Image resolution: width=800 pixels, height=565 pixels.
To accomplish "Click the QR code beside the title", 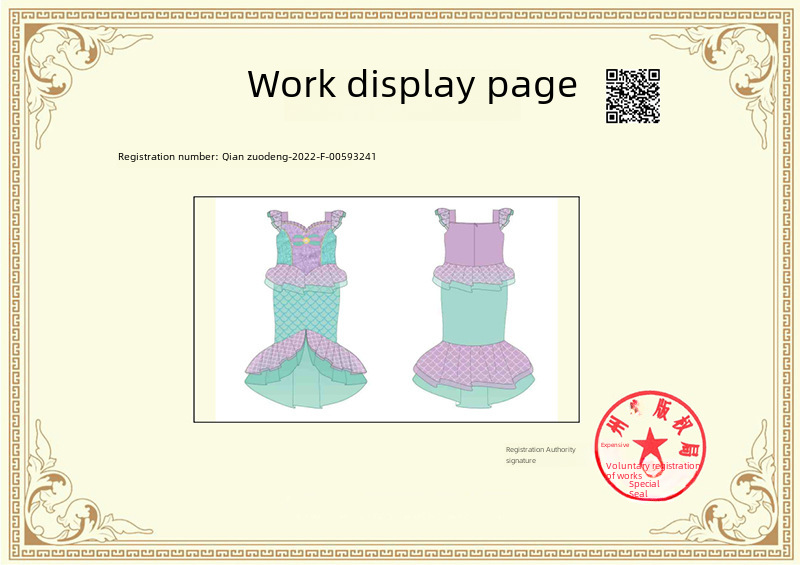I will pyautogui.click(x=633, y=96).
